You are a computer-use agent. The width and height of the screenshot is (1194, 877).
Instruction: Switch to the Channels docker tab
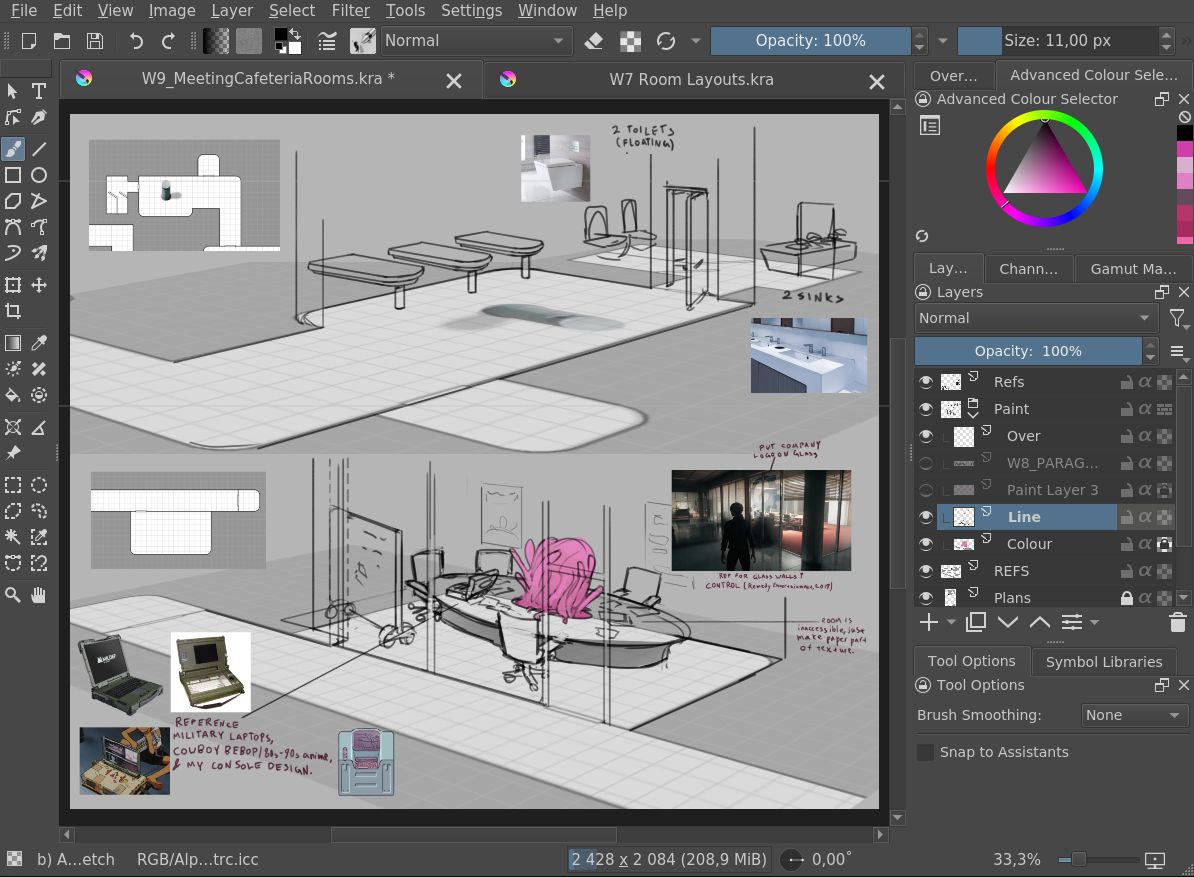1028,269
